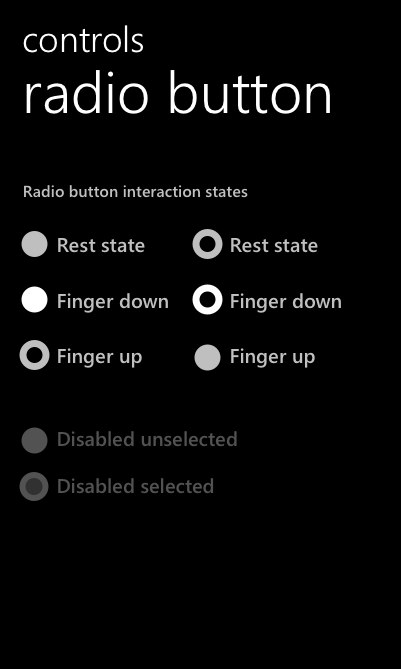Click the Disabled unselected text label
401x669 pixels.
pyautogui.click(x=147, y=439)
